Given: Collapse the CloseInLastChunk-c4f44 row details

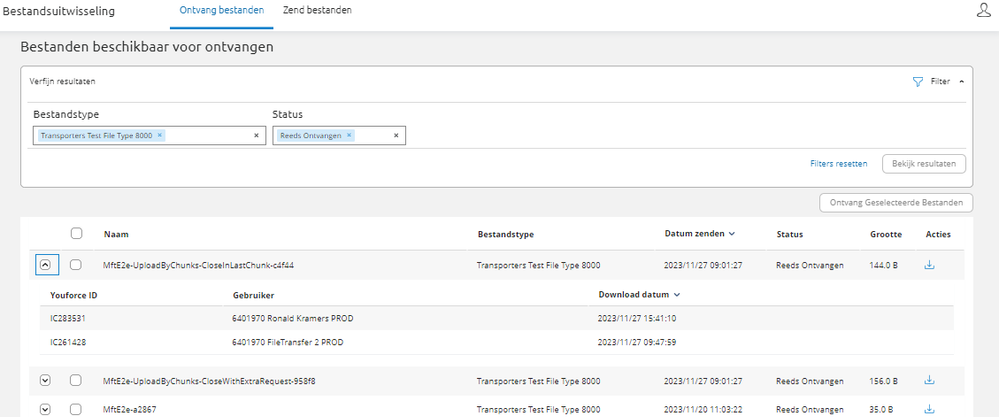Looking at the screenshot, I should click(45, 265).
